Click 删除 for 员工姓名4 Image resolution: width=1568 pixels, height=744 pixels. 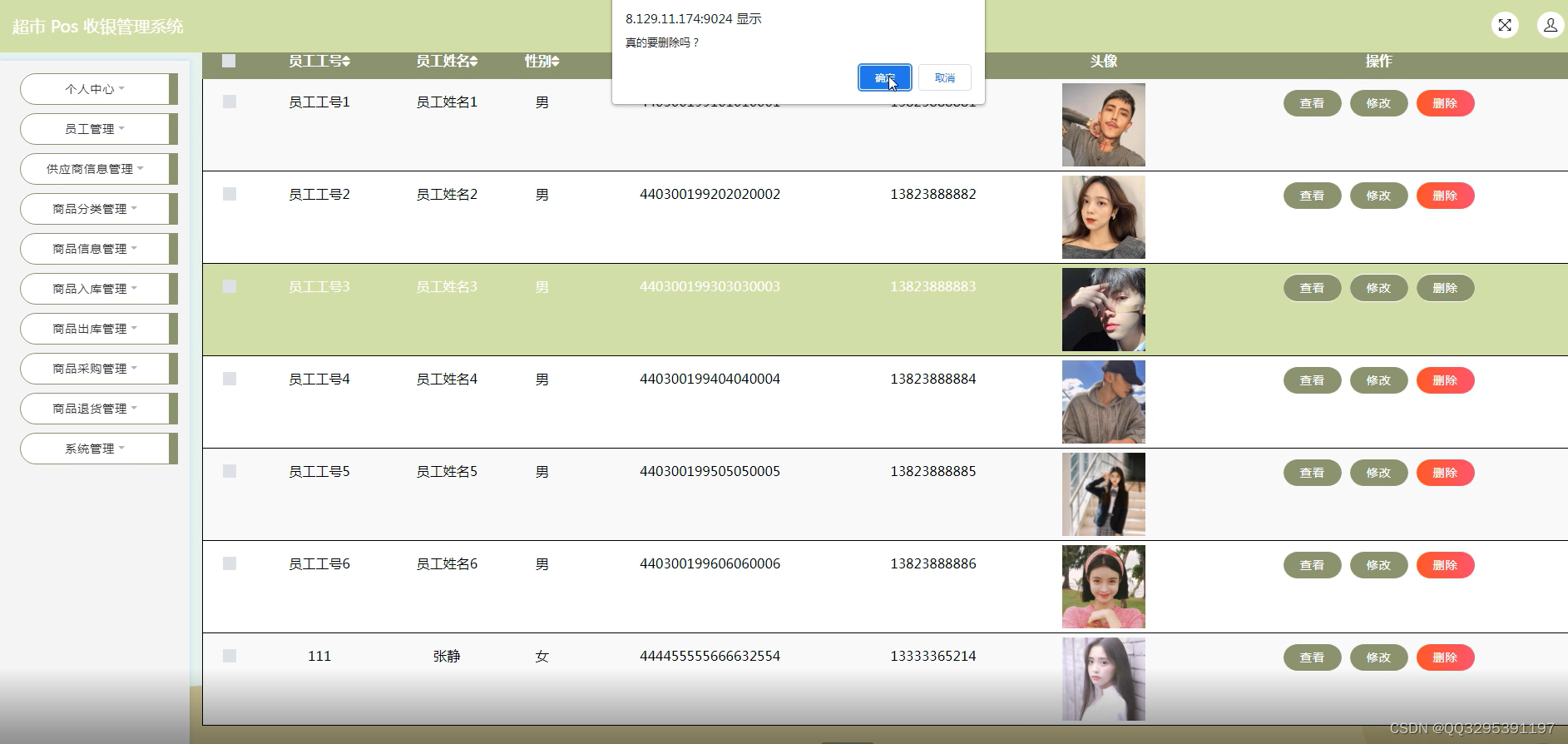coord(1445,380)
